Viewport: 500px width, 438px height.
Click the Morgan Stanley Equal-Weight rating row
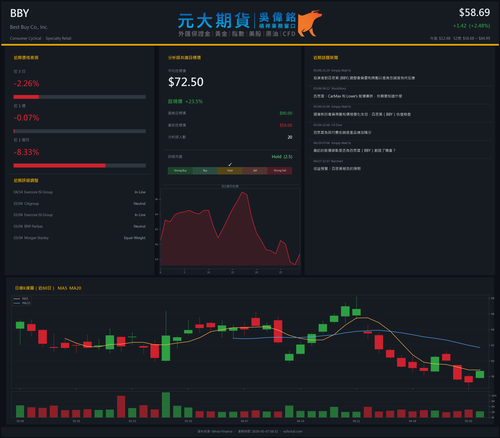coord(80,238)
